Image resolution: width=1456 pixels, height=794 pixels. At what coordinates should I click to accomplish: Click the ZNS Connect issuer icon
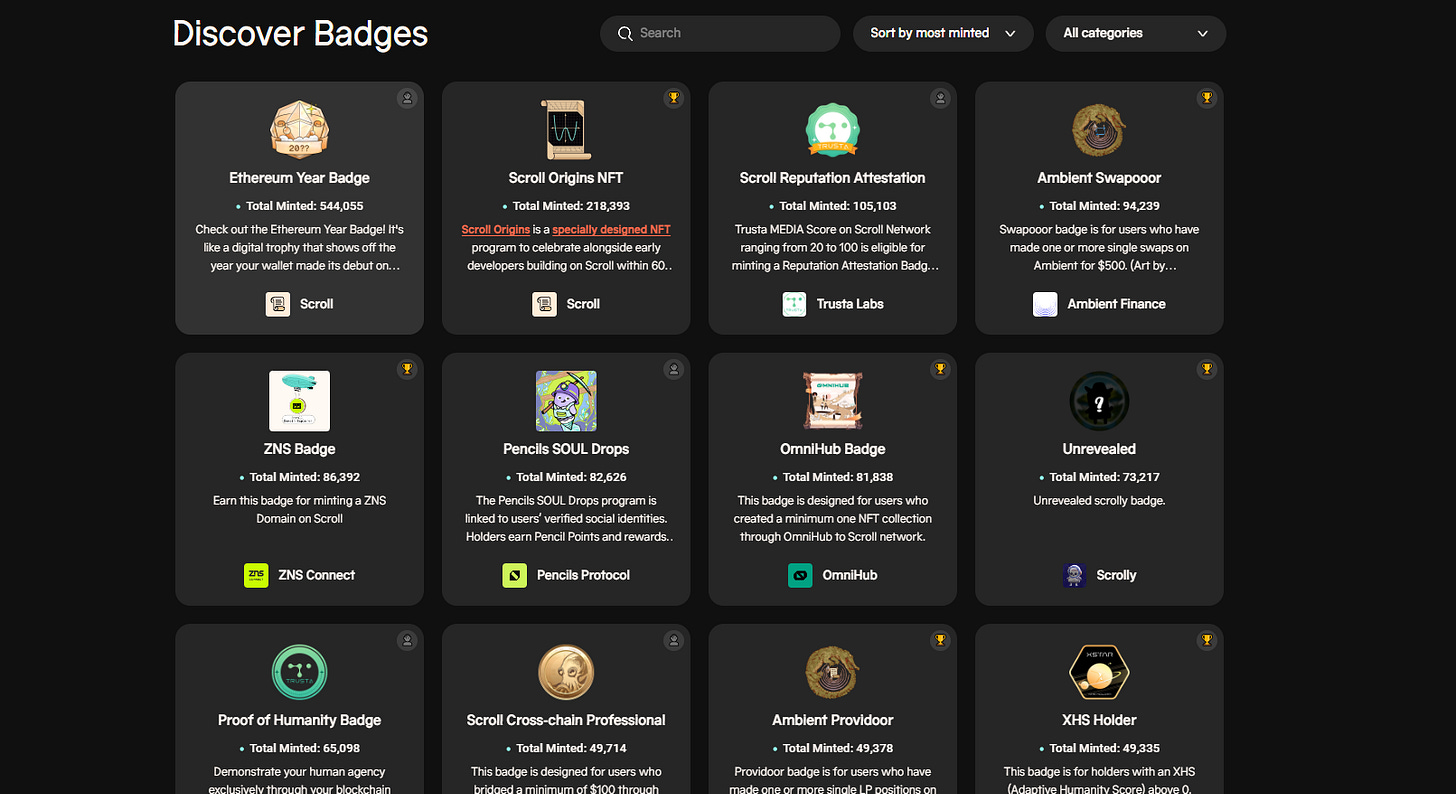256,575
